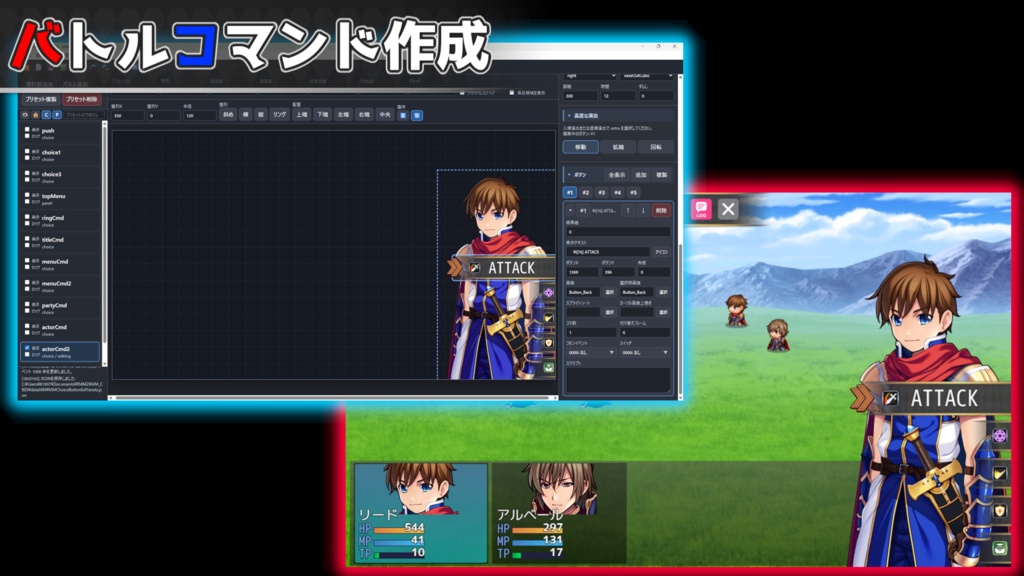Viewport: 1024px width, 576px height.
Task: Select the titleCmd preset row
Action: [60, 242]
